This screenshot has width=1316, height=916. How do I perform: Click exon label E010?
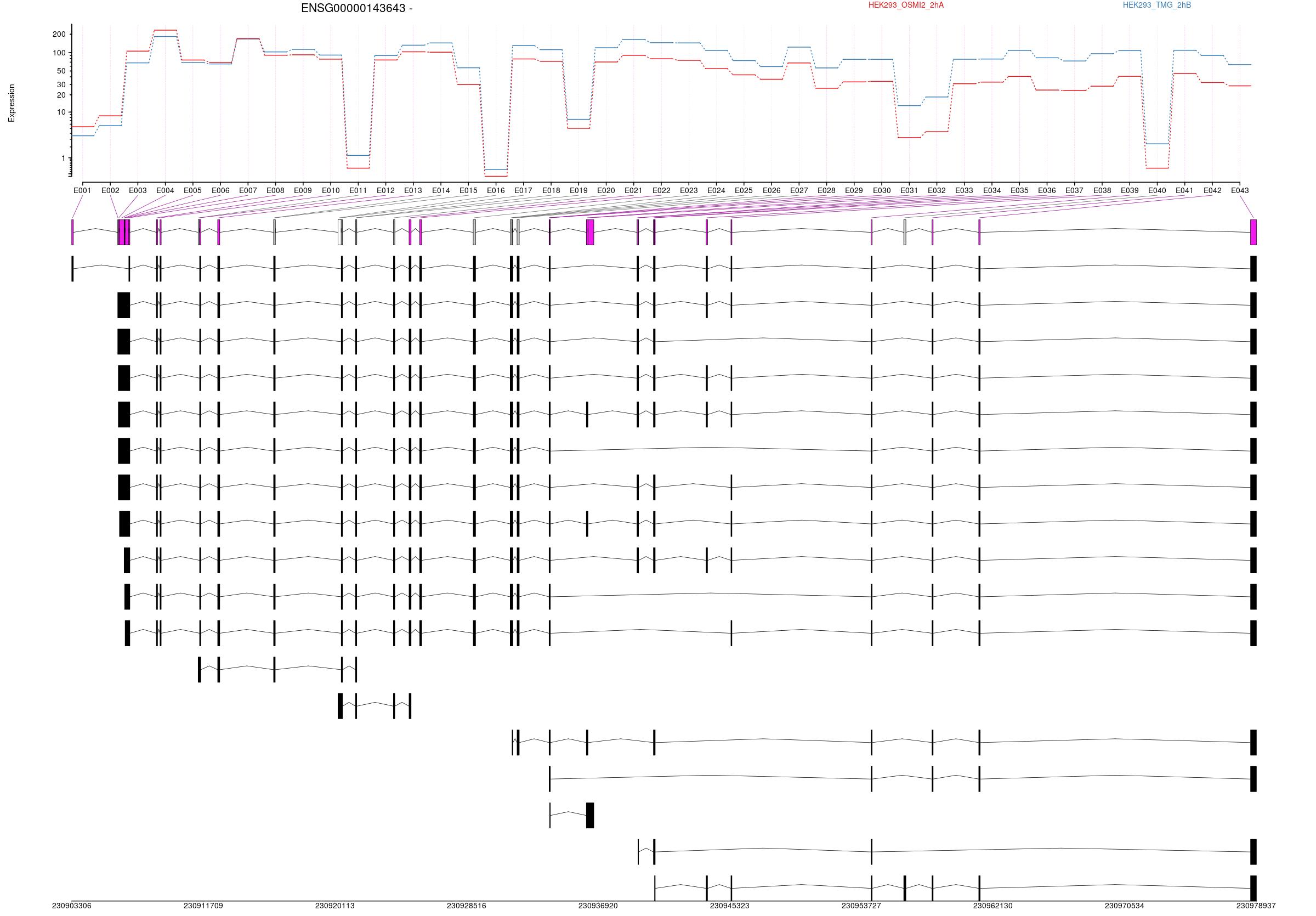[x=331, y=190]
